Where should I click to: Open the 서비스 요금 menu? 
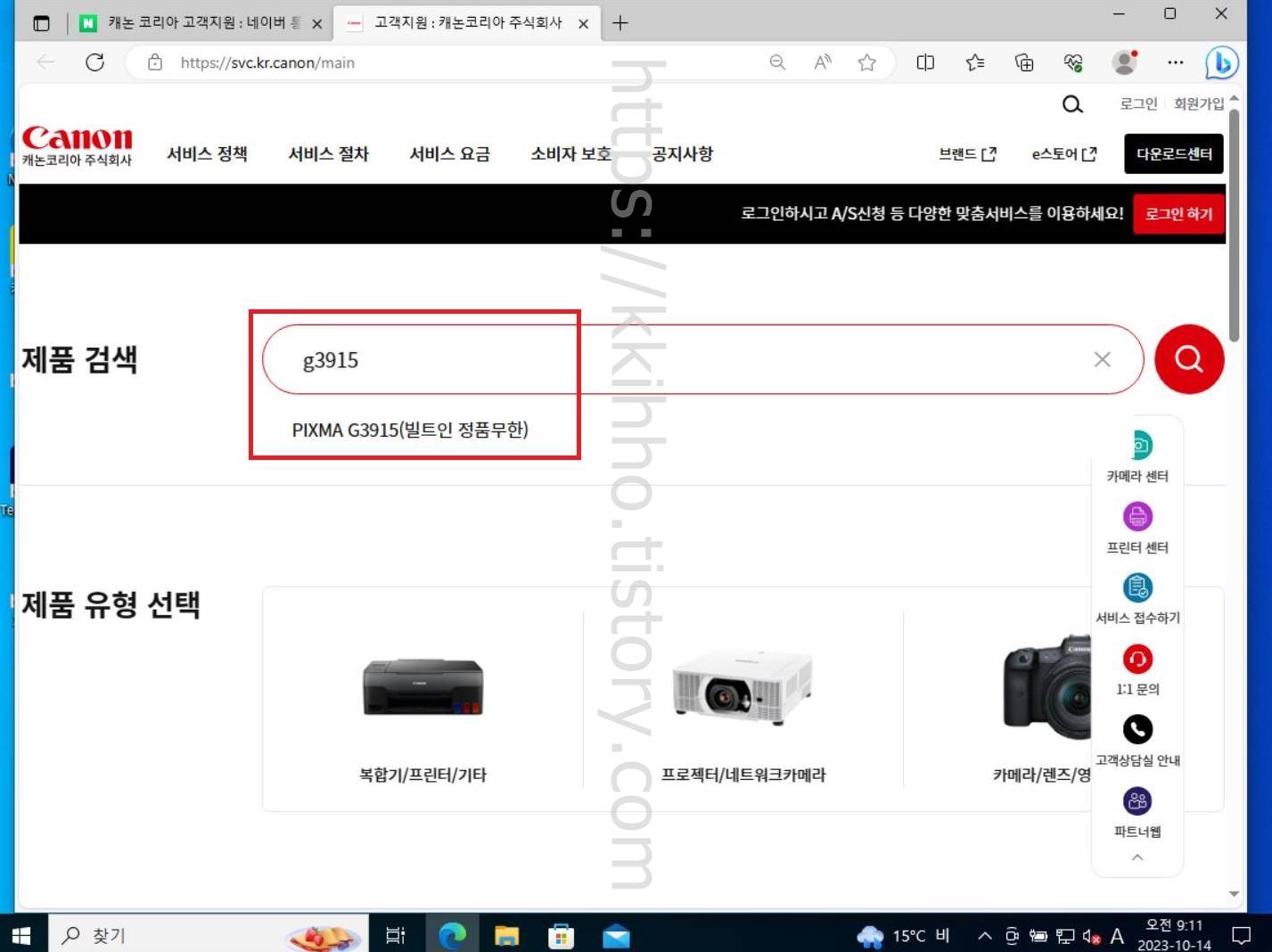tap(449, 153)
